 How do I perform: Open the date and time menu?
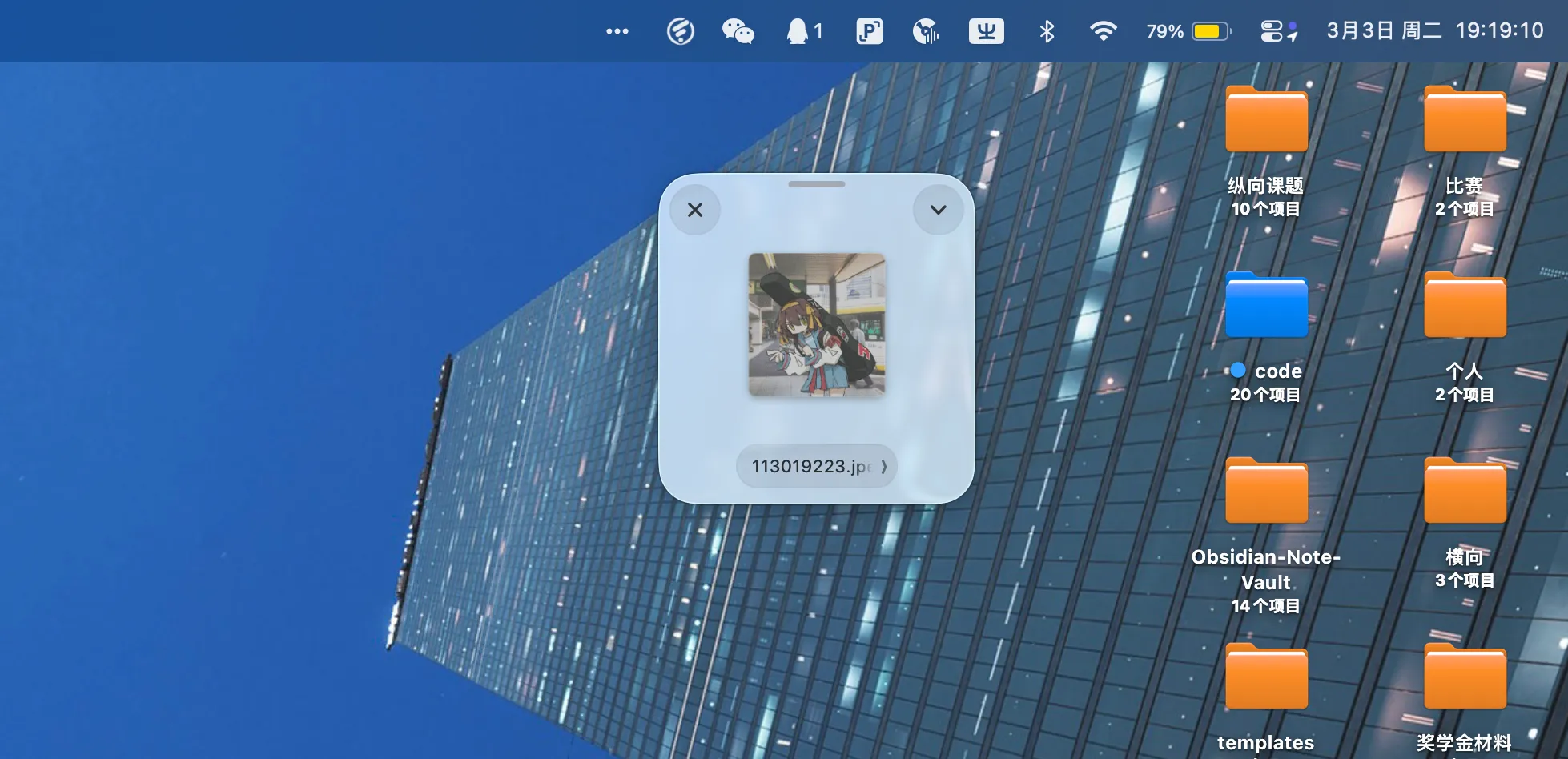pos(1434,31)
